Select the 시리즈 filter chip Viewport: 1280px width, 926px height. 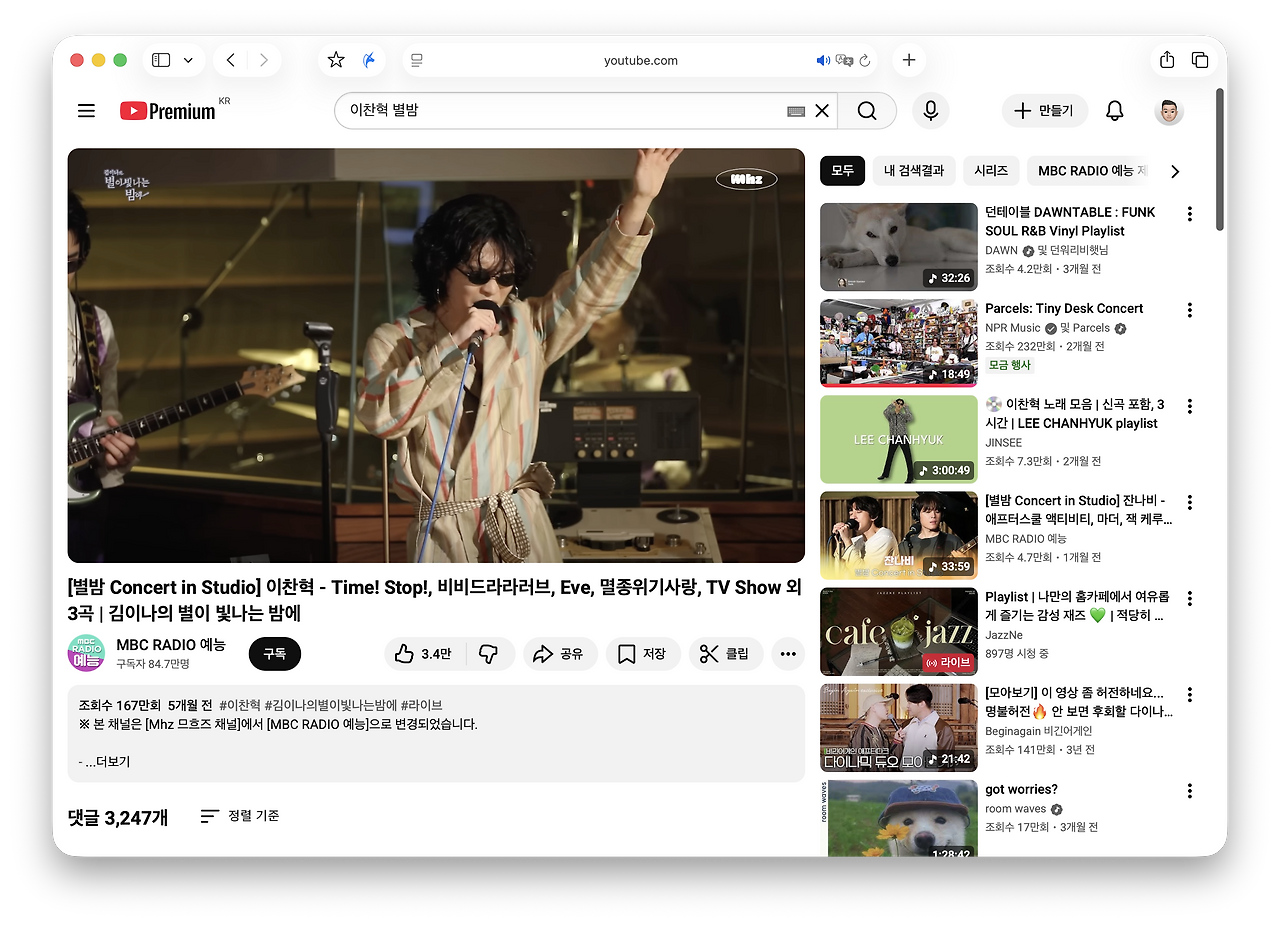coord(990,171)
